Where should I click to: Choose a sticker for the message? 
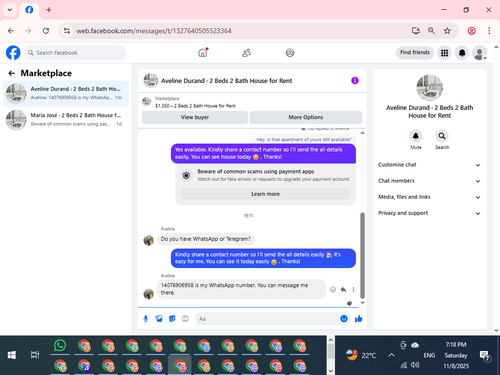pyautogui.click(x=172, y=319)
